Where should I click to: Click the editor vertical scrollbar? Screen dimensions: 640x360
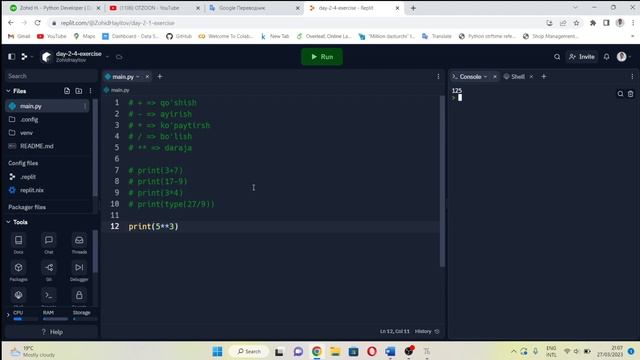(442, 181)
